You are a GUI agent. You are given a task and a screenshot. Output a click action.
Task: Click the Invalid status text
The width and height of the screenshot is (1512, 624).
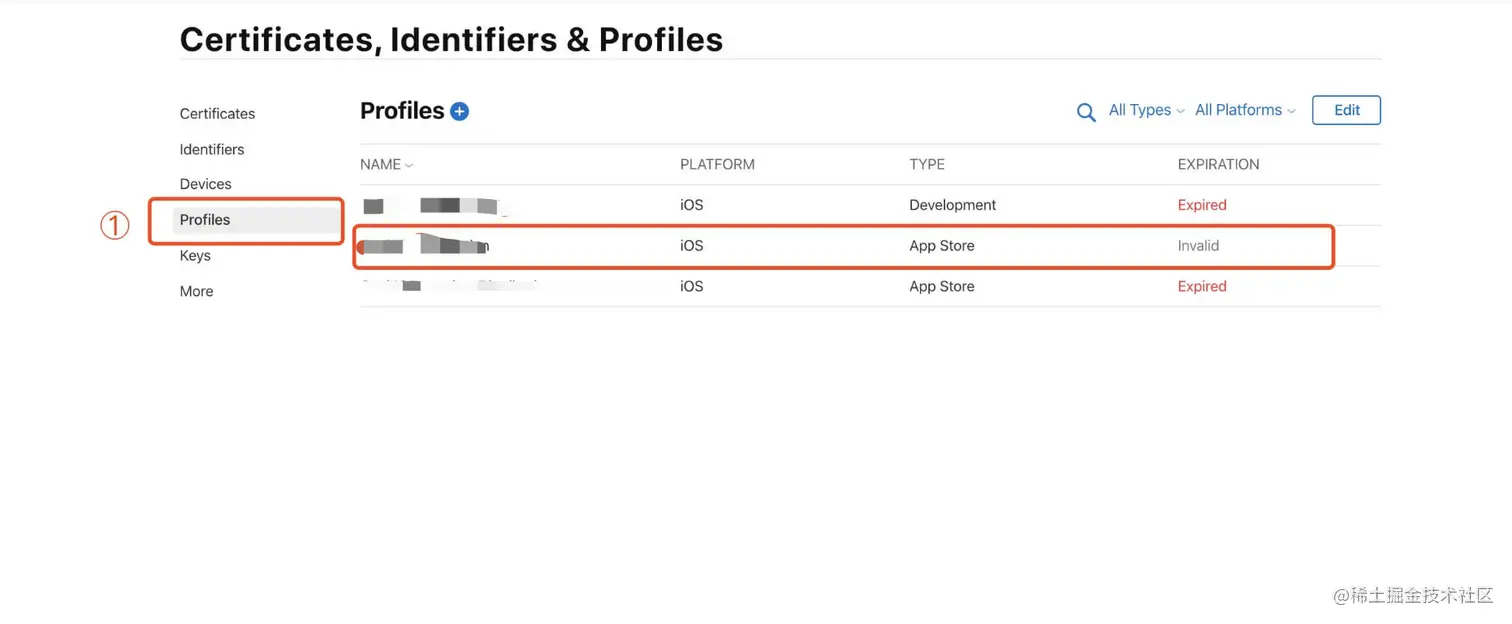click(1198, 246)
